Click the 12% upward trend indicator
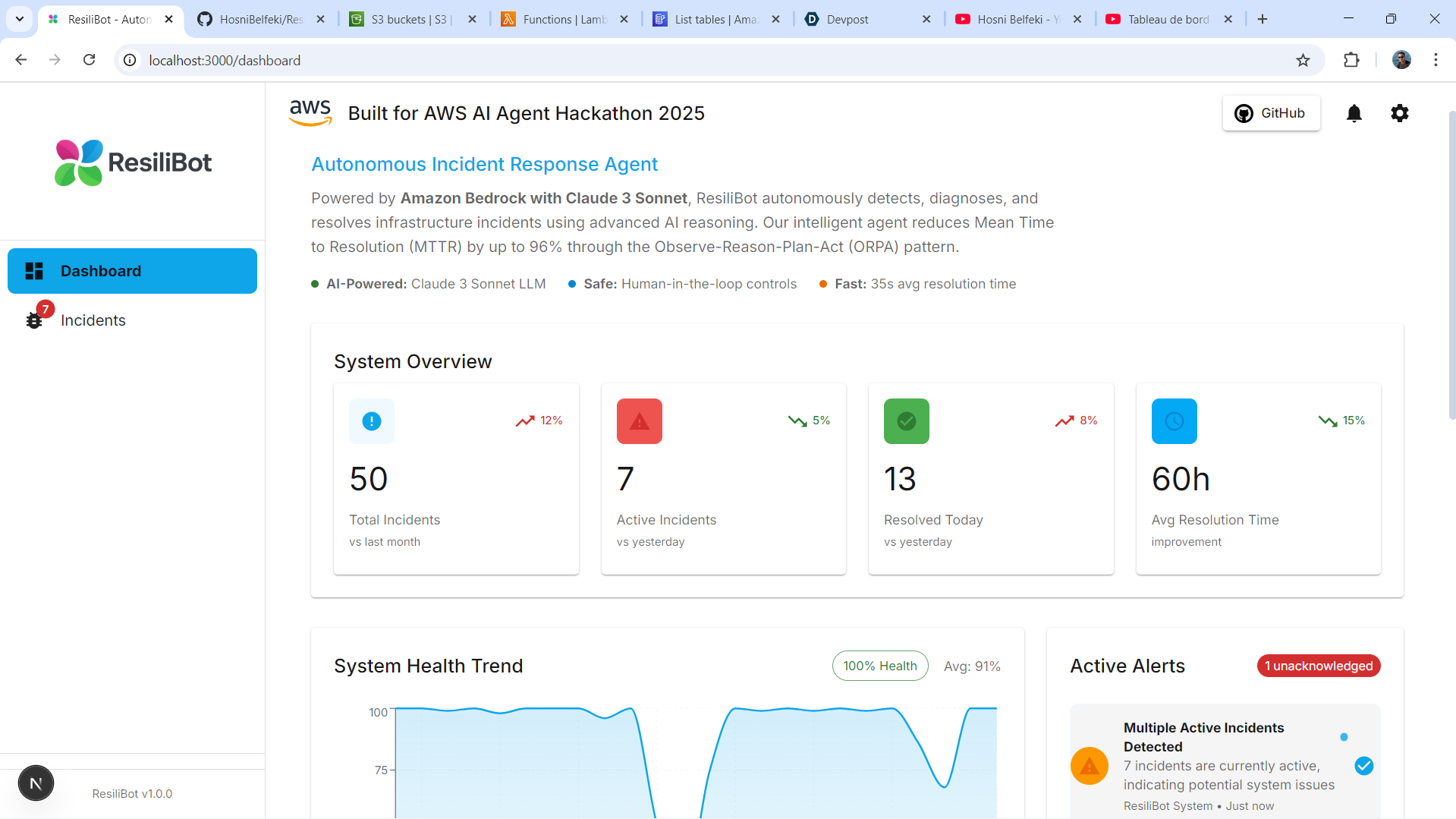The width and height of the screenshot is (1456, 819). pyautogui.click(x=539, y=421)
